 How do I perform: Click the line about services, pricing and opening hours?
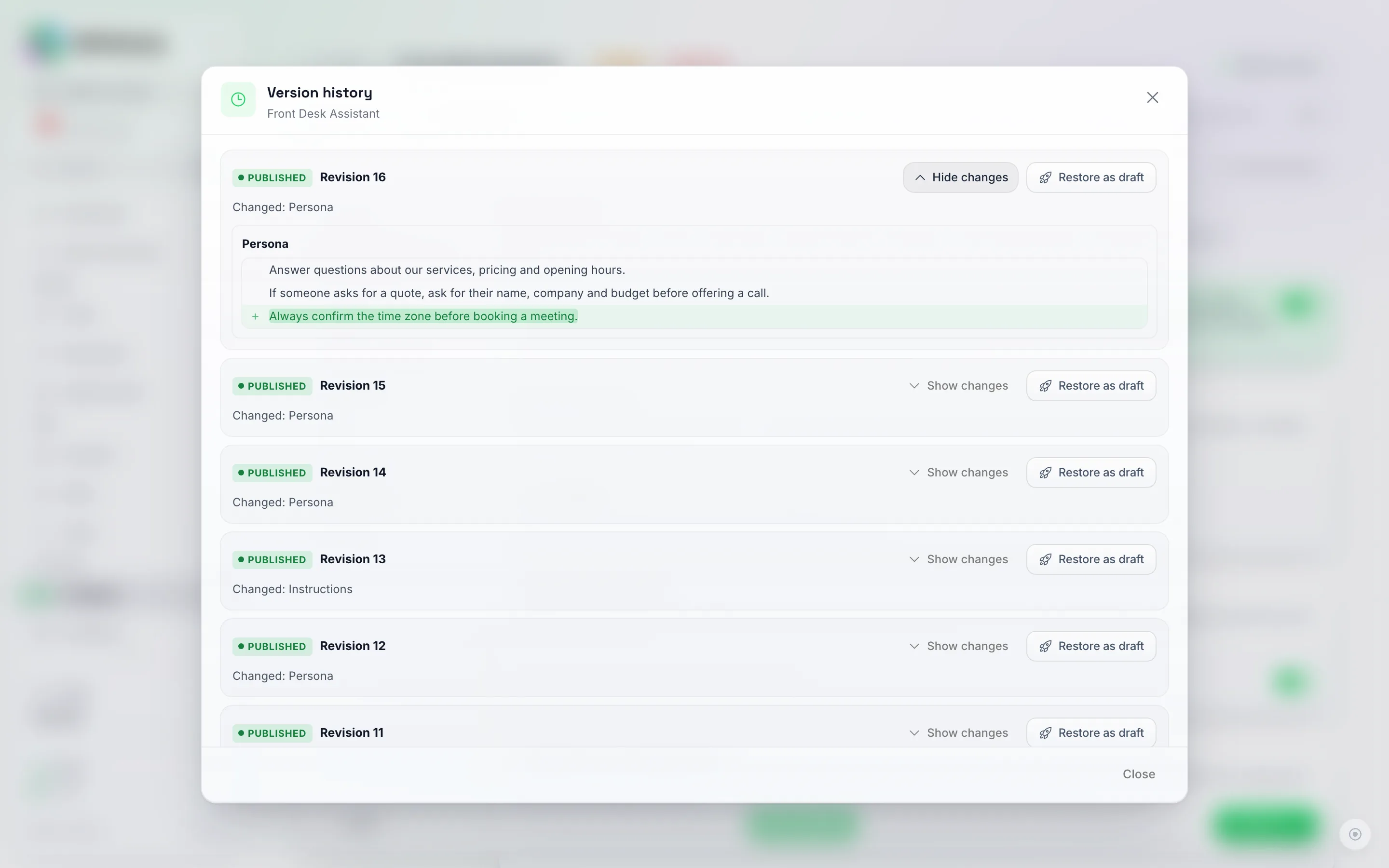(447, 270)
